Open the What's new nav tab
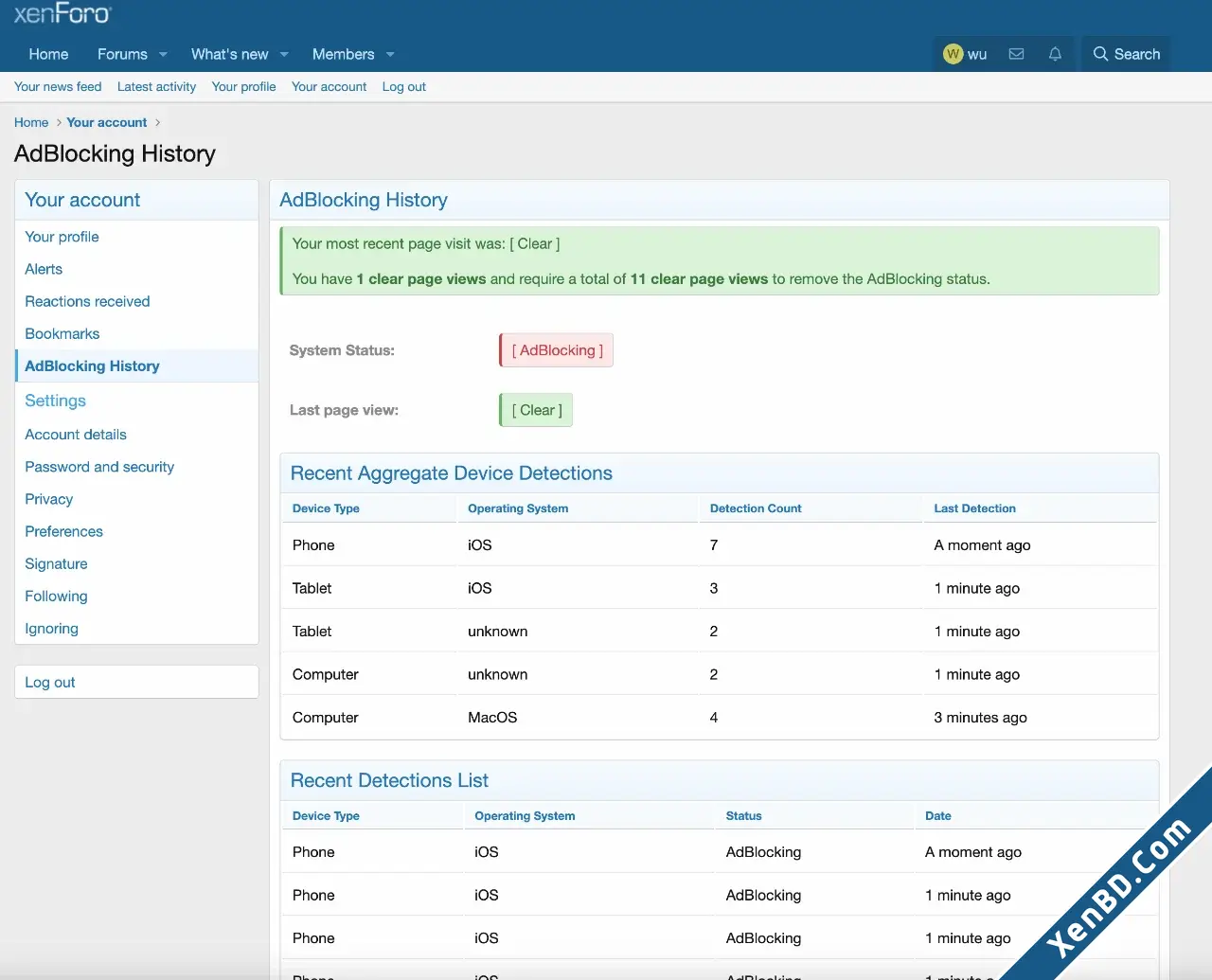Viewport: 1212px width, 980px height. tap(229, 54)
